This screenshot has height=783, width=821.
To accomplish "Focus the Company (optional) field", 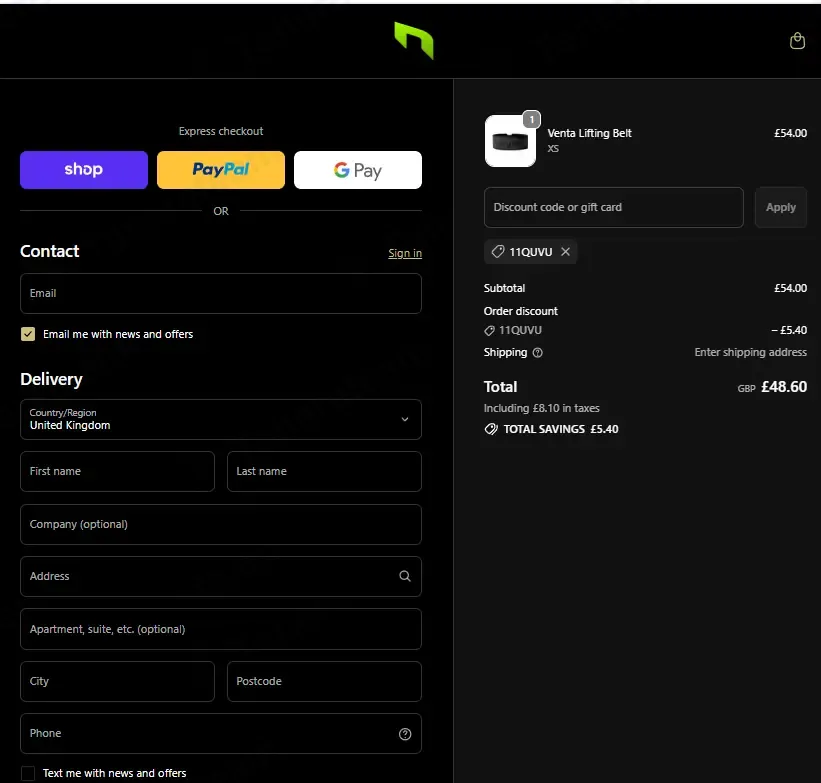I will (221, 524).
